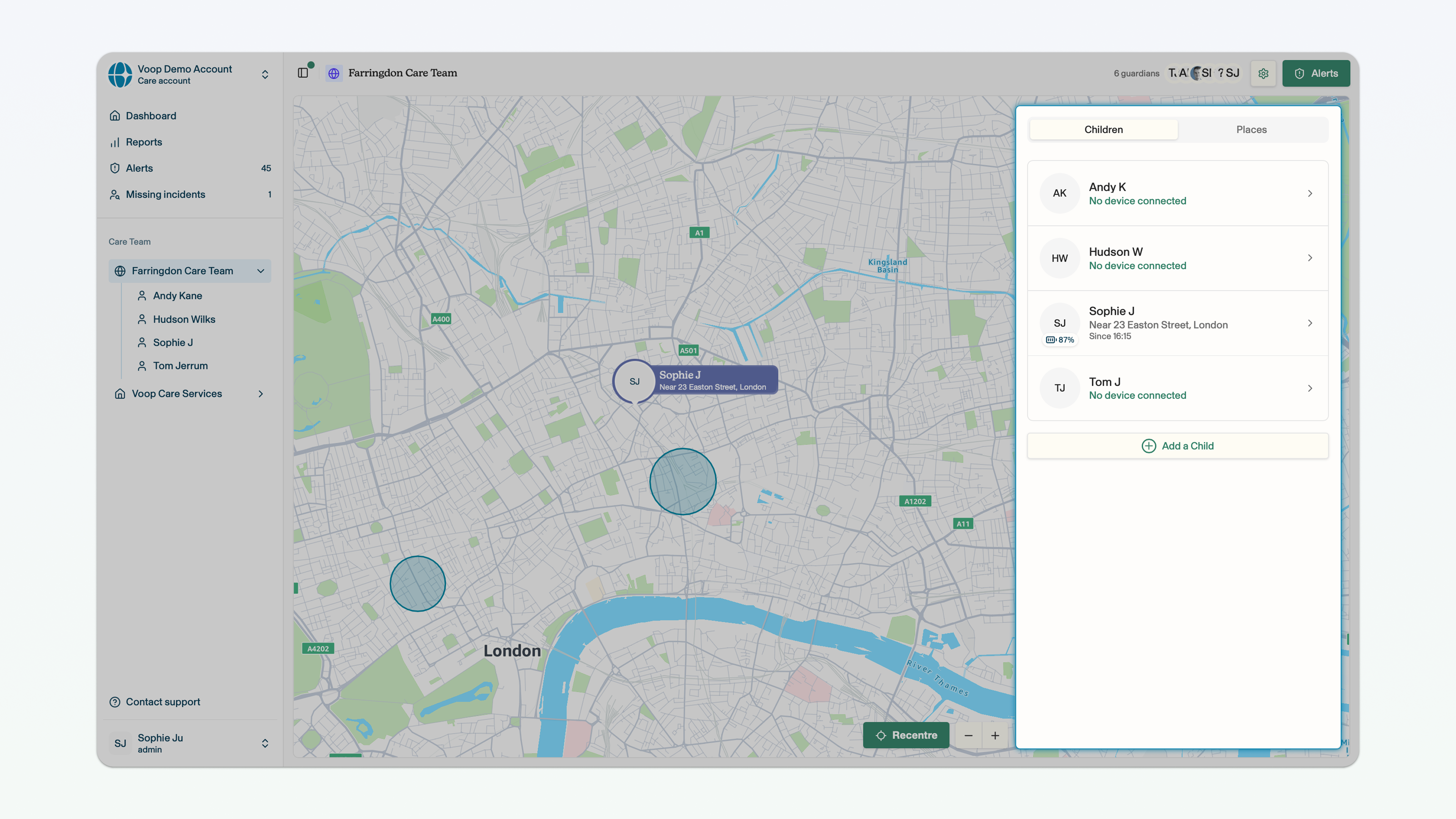
Task: Open the Sophie Ju admin user menu
Action: [x=190, y=743]
